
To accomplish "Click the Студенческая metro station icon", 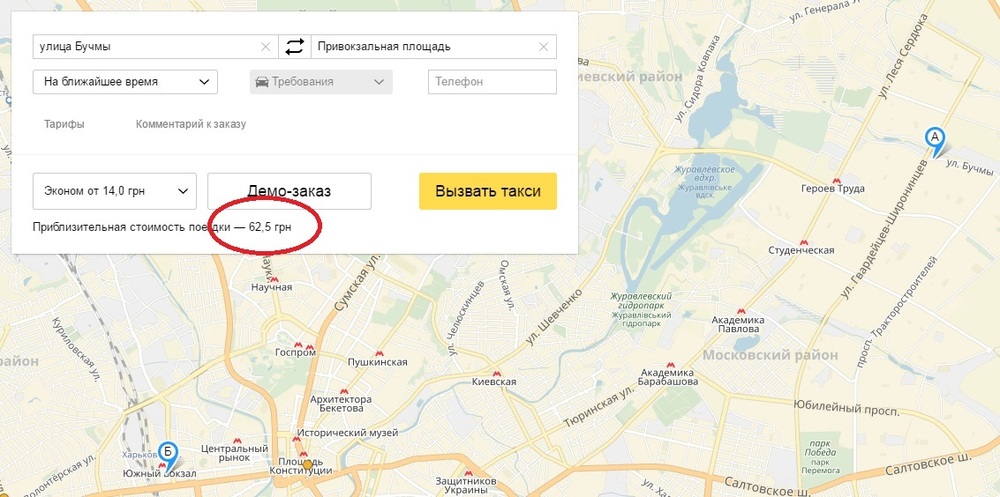I will pos(804,242).
